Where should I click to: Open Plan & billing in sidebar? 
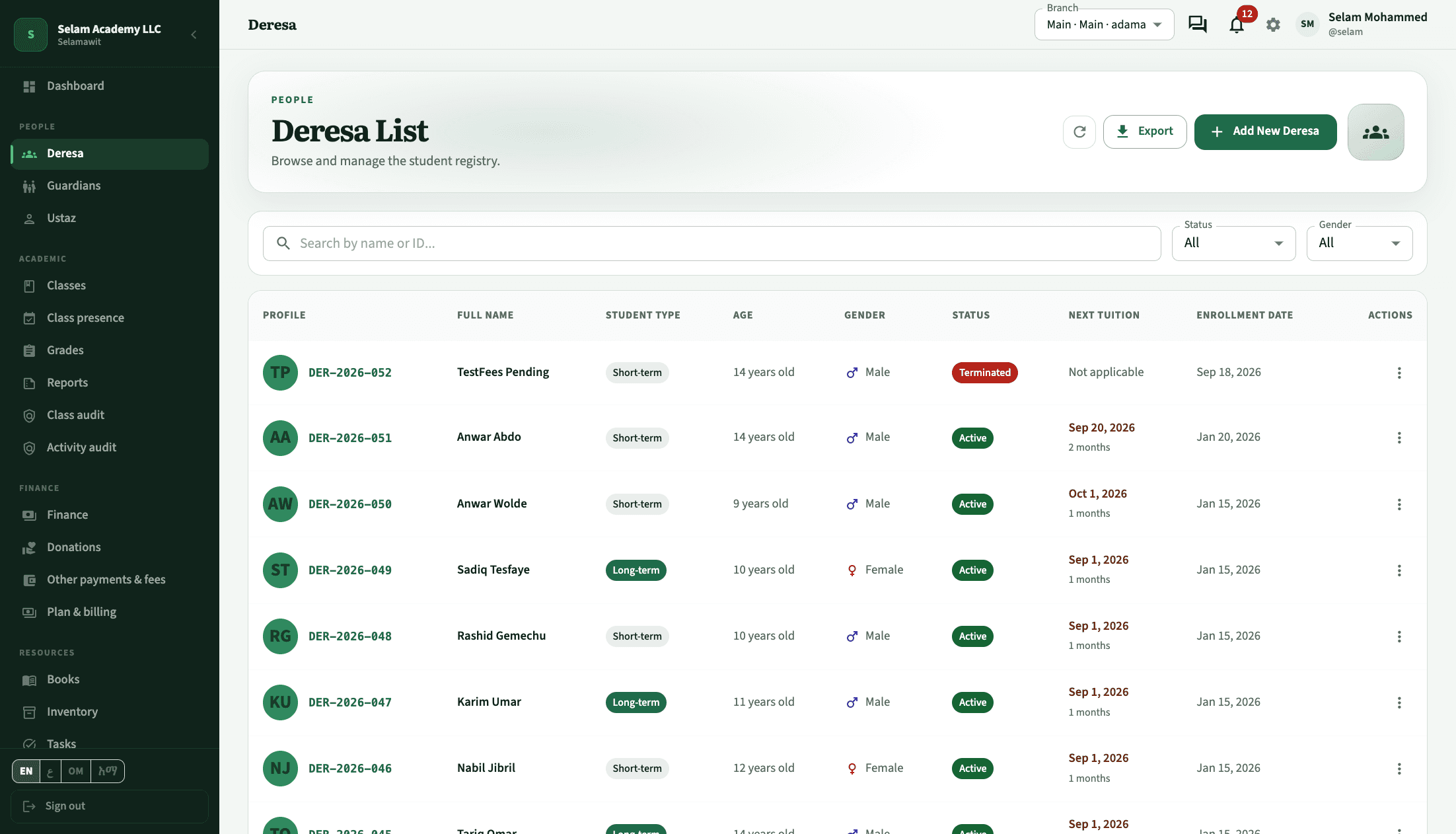click(110, 612)
